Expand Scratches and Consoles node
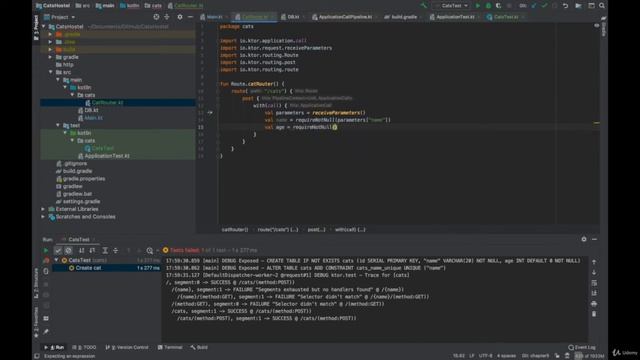The width and height of the screenshot is (640, 360). 43,217
